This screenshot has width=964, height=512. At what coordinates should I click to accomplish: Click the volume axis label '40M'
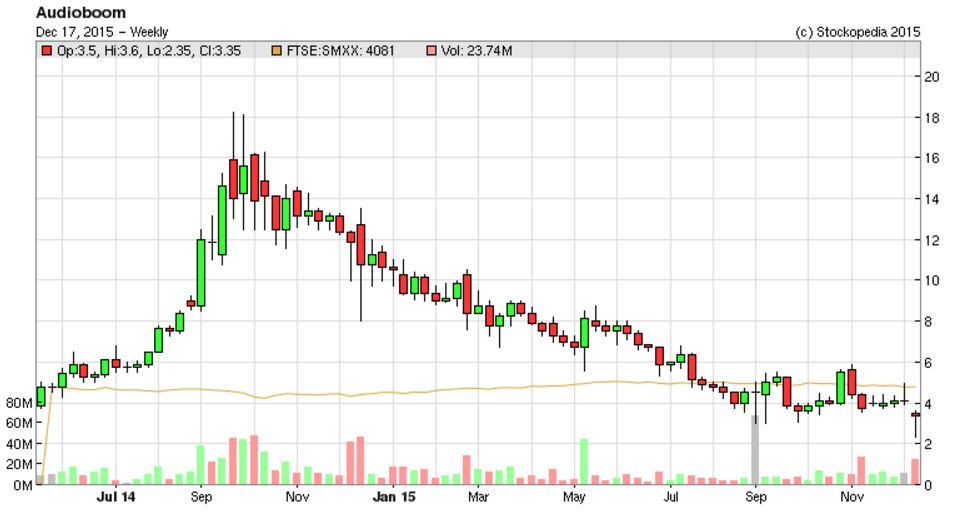[18, 444]
